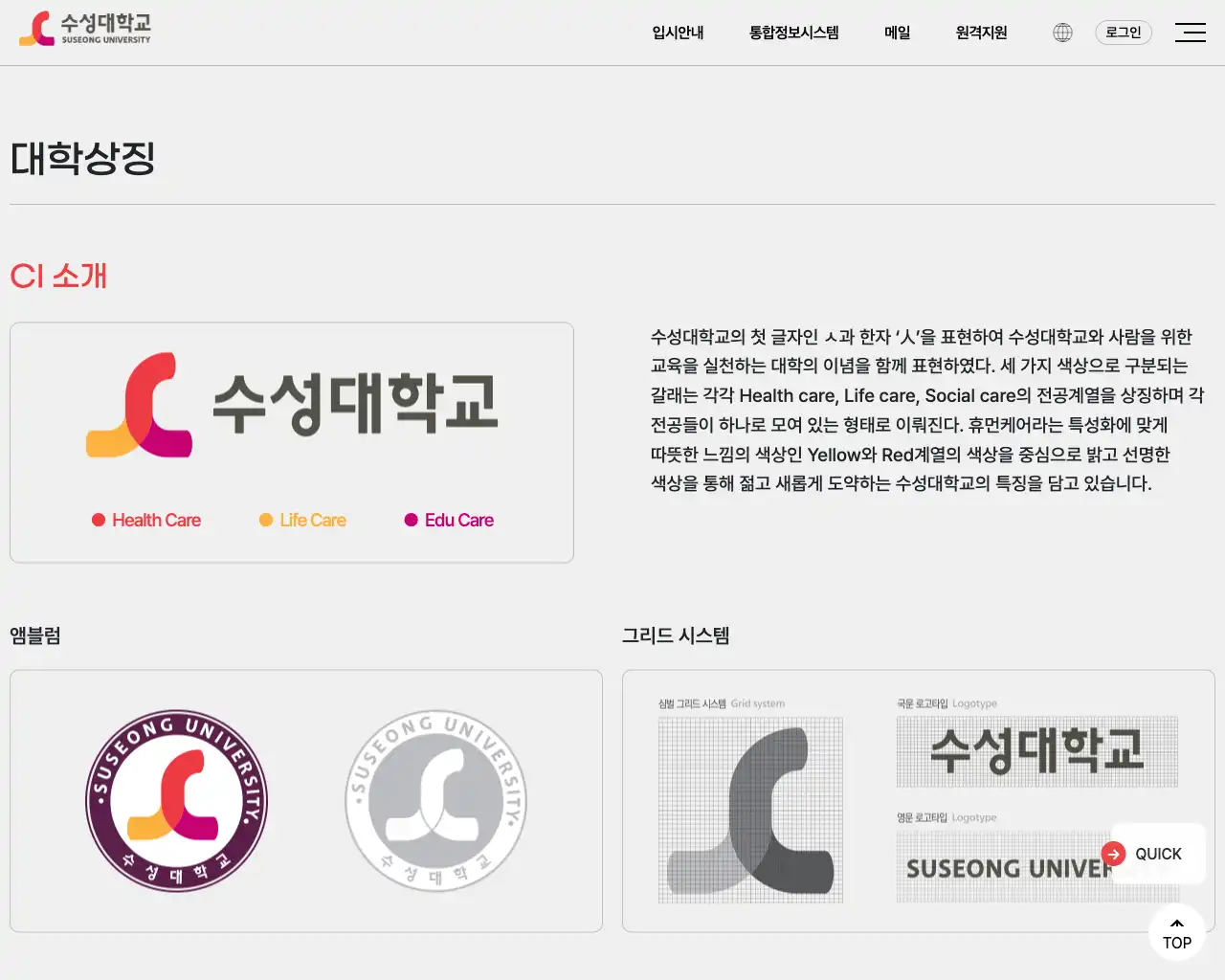Click the grid system logo thumbnail
This screenshot has height=980, width=1225.
(750, 809)
